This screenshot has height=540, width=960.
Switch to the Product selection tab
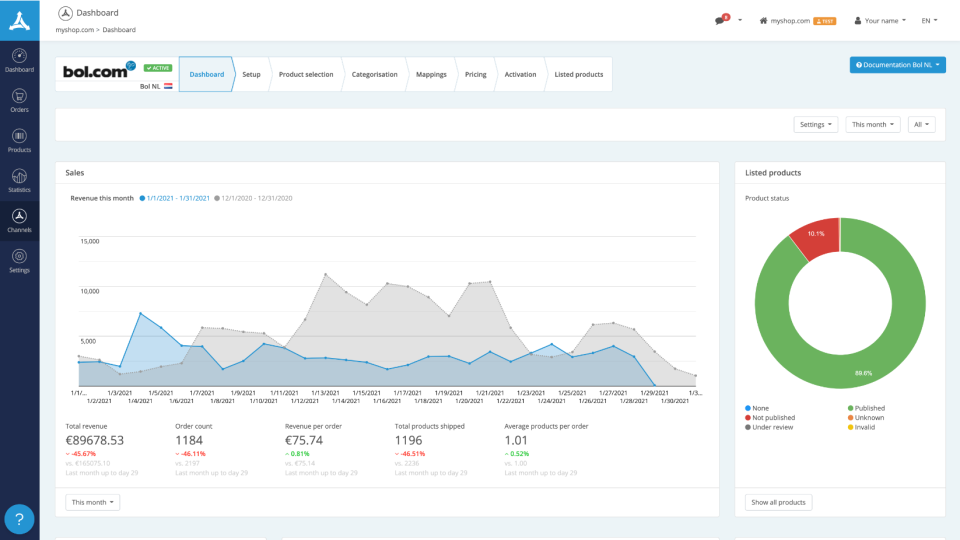pos(306,74)
